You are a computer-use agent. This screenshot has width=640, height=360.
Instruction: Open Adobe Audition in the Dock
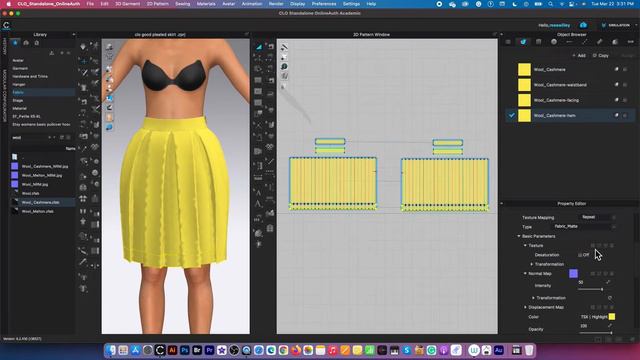click(499, 350)
